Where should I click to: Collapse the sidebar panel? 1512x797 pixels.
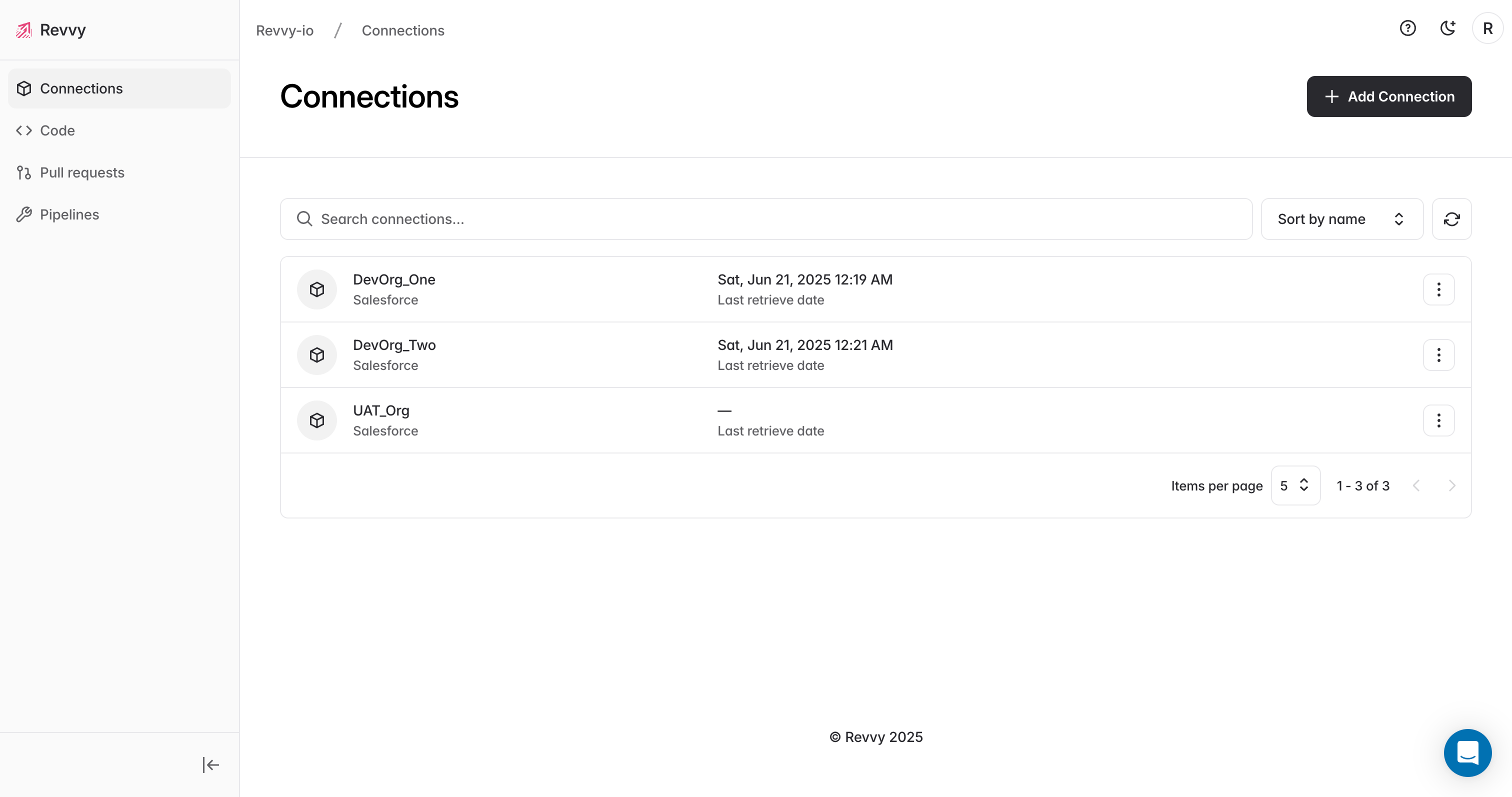tap(210, 764)
